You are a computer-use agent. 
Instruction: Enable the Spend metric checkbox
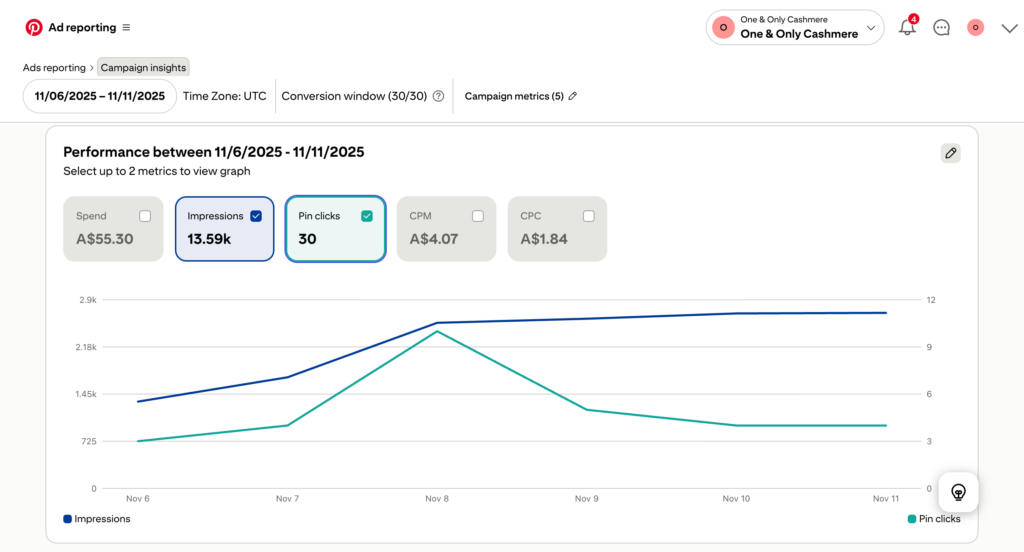(x=146, y=216)
